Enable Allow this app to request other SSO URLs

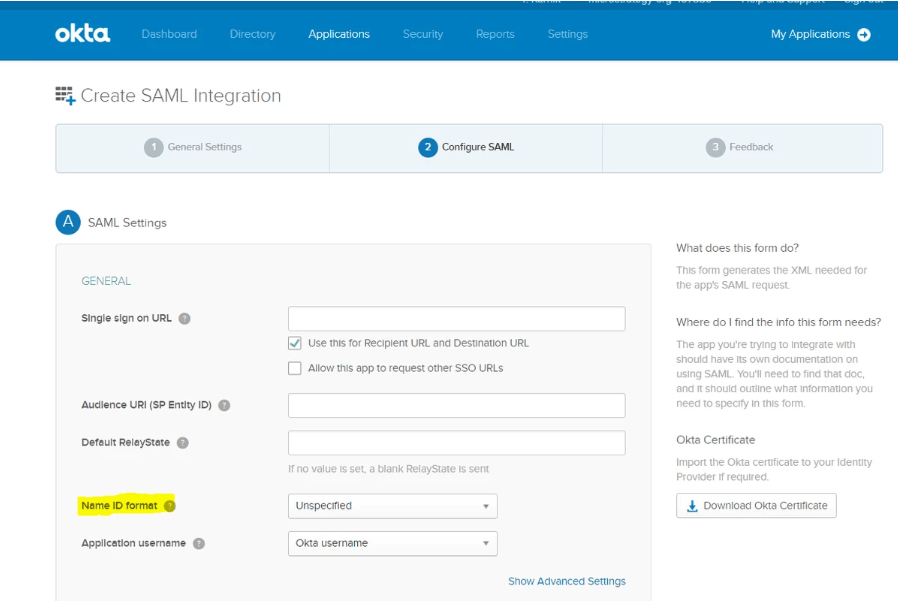[x=295, y=369]
